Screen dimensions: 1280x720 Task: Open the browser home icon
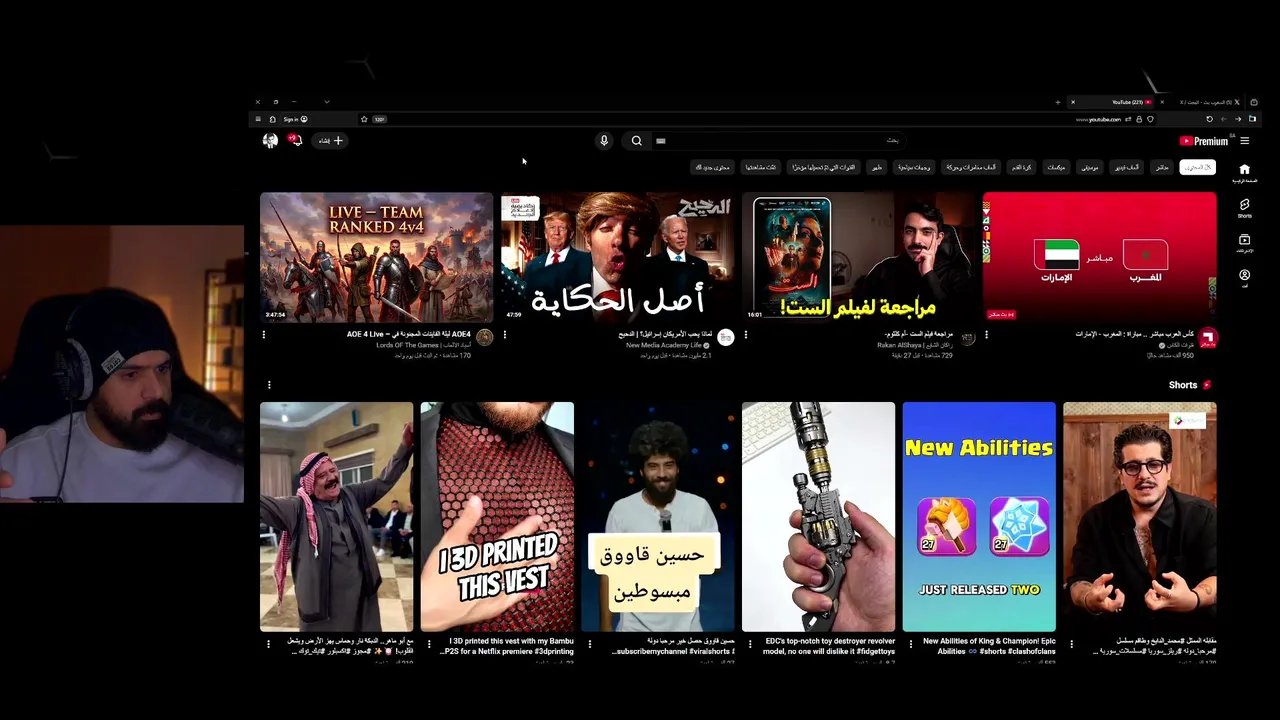(272, 119)
